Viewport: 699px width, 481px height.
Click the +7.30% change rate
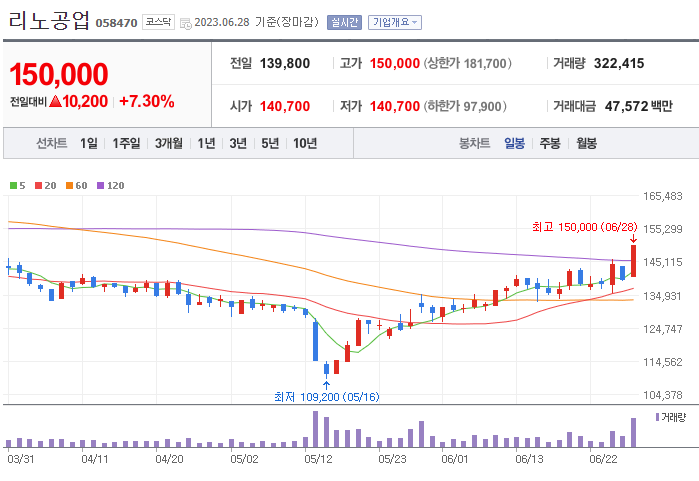(x=147, y=101)
